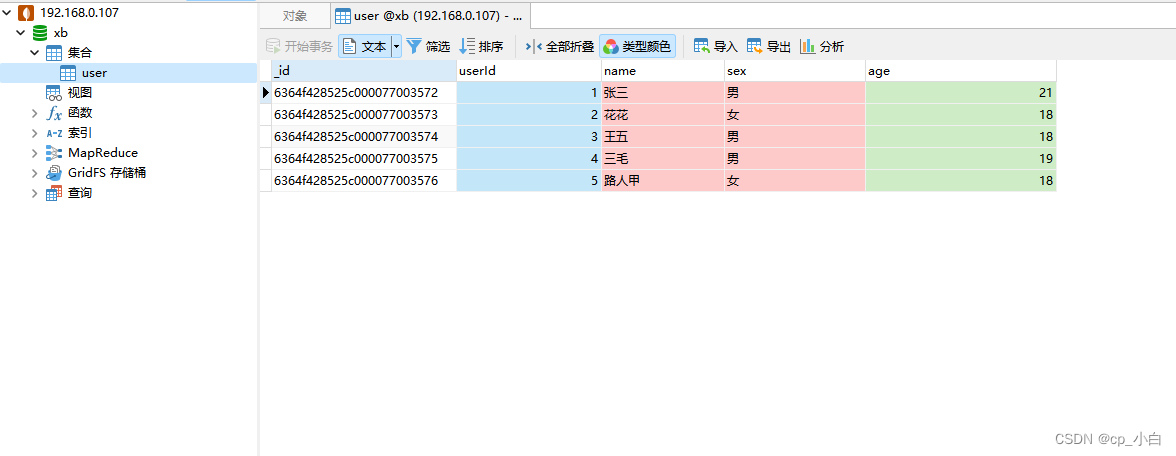Click the GridFS 存储桶 bucket icon

pos(54,172)
